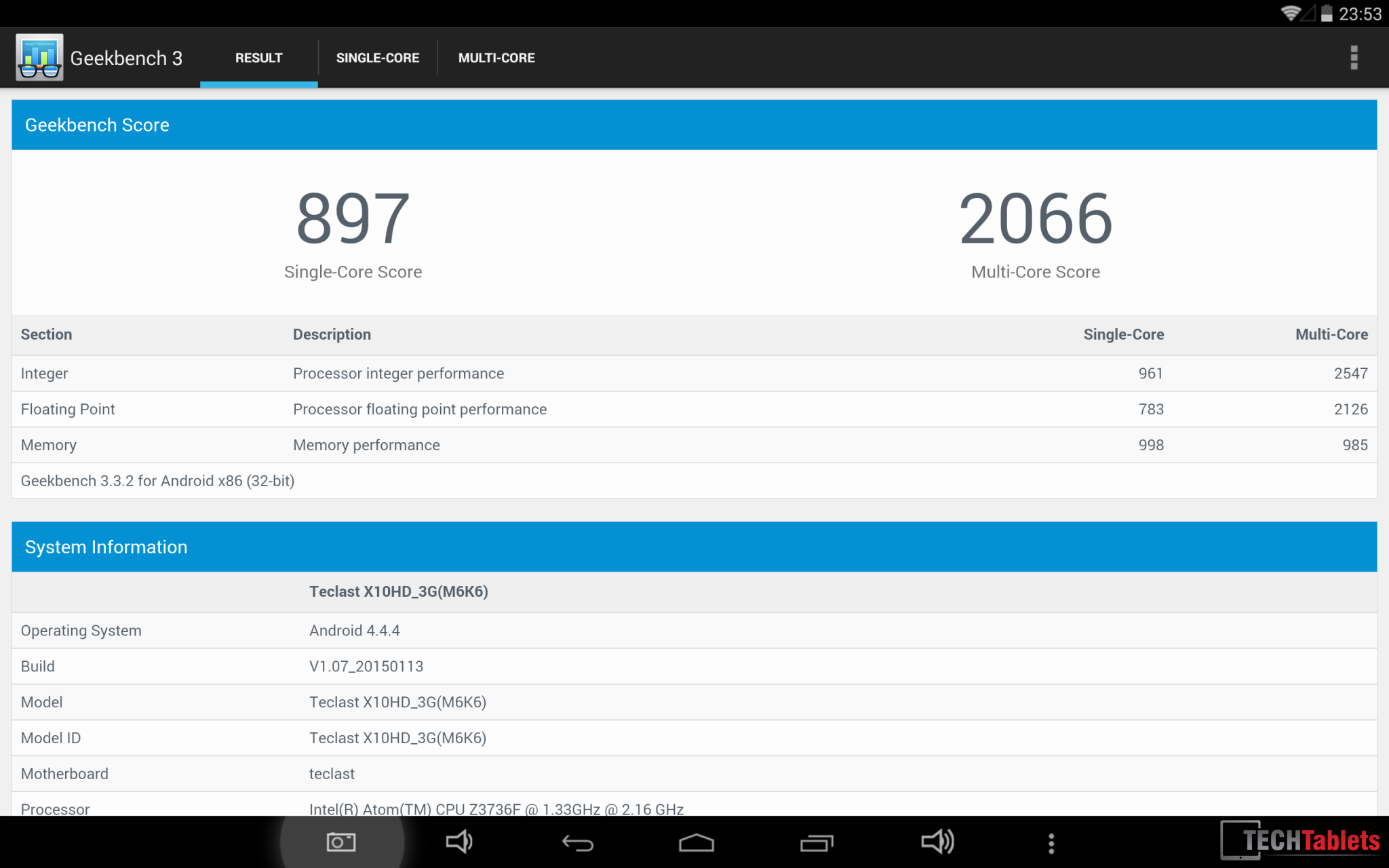Open the recent apps view
Screen dimensions: 1389x868
pyautogui.click(x=817, y=842)
